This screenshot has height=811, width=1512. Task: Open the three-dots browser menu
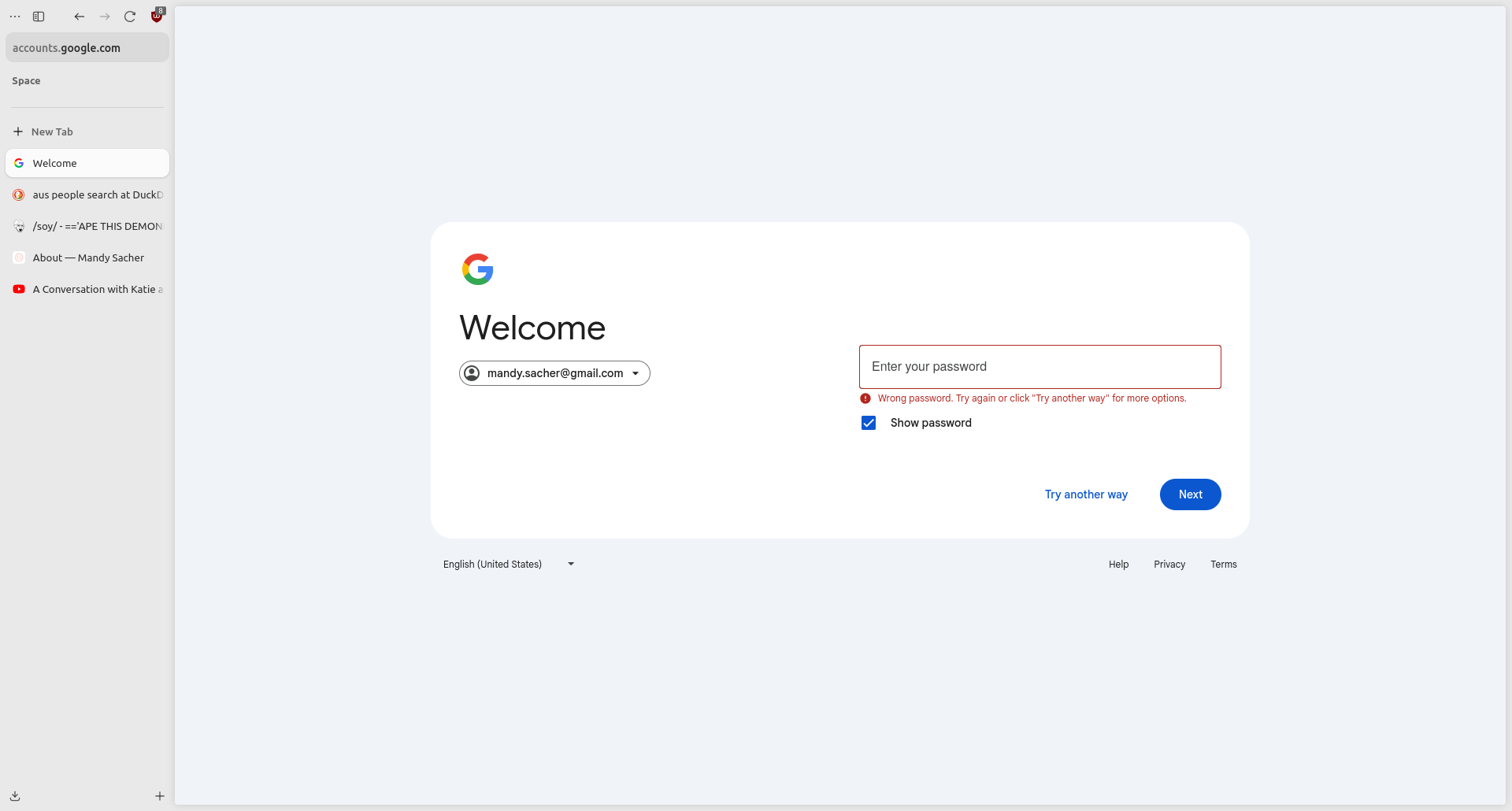point(15,17)
